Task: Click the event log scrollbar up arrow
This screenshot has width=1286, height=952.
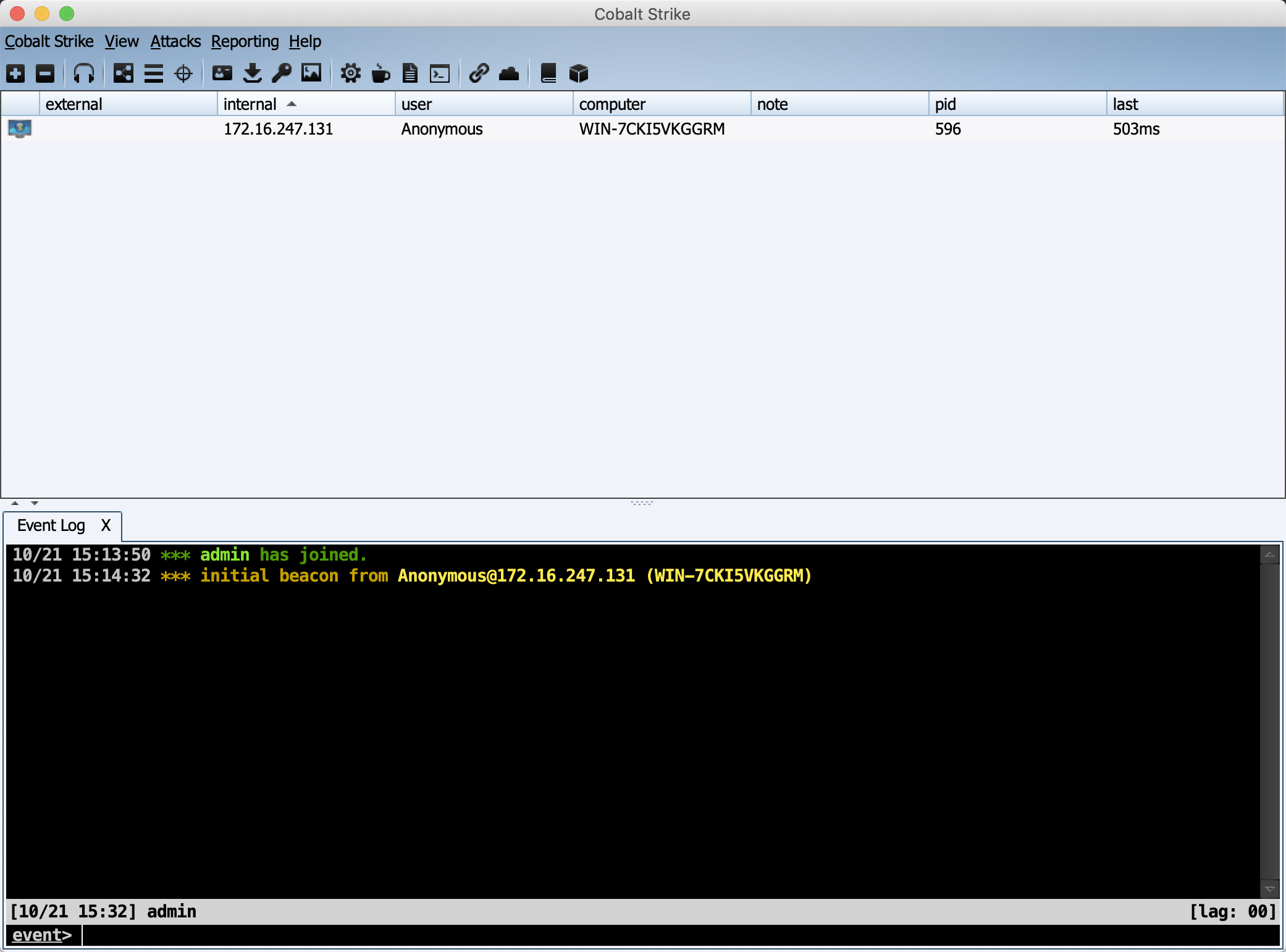Action: click(1269, 554)
